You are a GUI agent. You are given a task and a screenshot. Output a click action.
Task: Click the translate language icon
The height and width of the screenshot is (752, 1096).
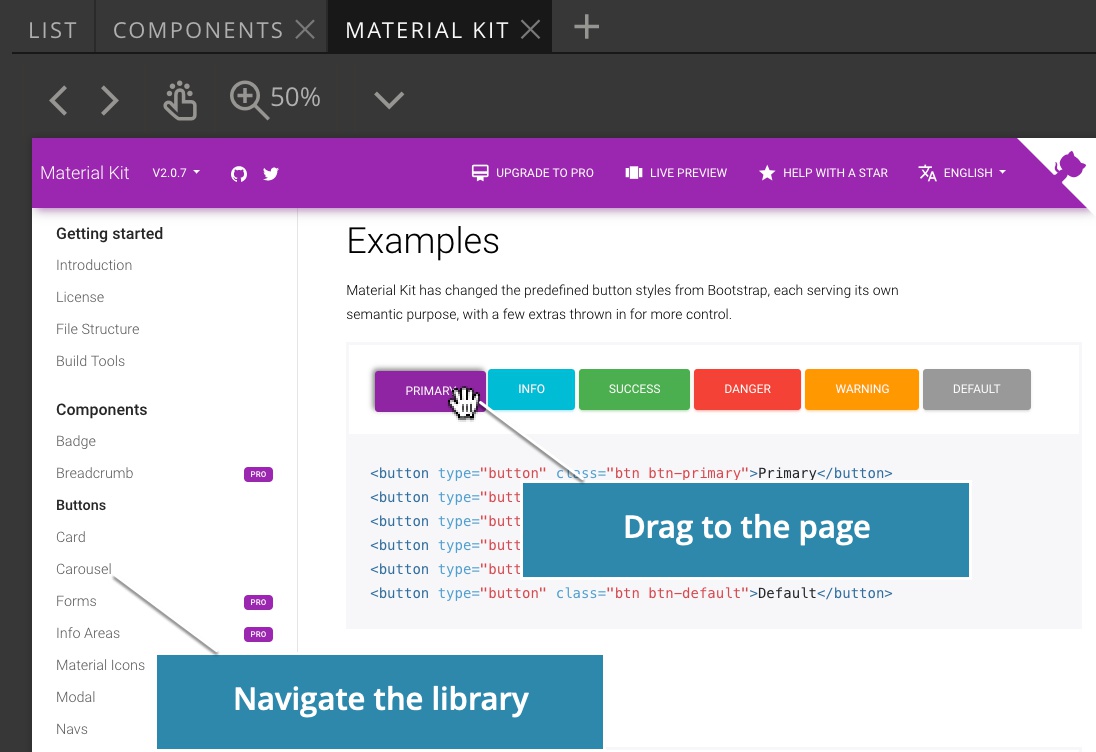[x=928, y=173]
